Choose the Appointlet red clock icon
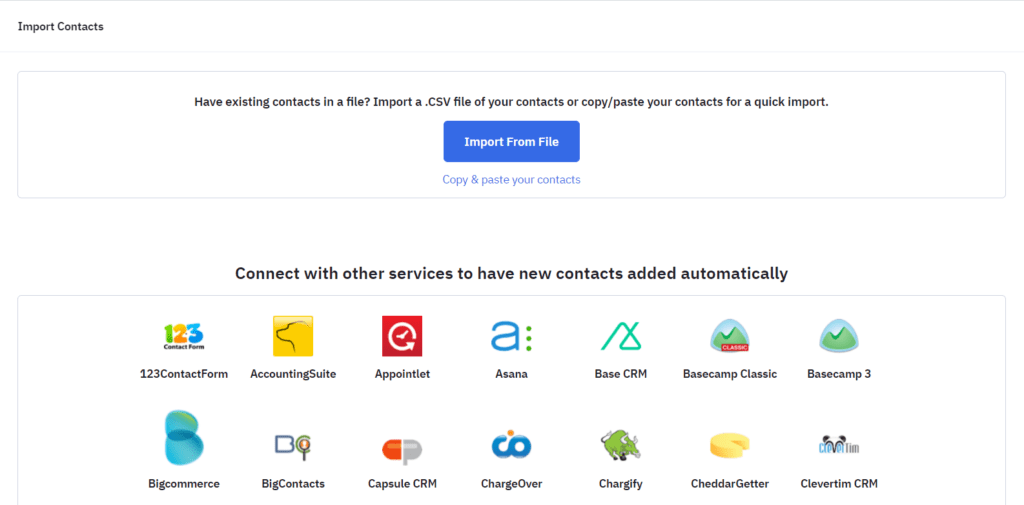This screenshot has width=1024, height=505. (x=402, y=336)
